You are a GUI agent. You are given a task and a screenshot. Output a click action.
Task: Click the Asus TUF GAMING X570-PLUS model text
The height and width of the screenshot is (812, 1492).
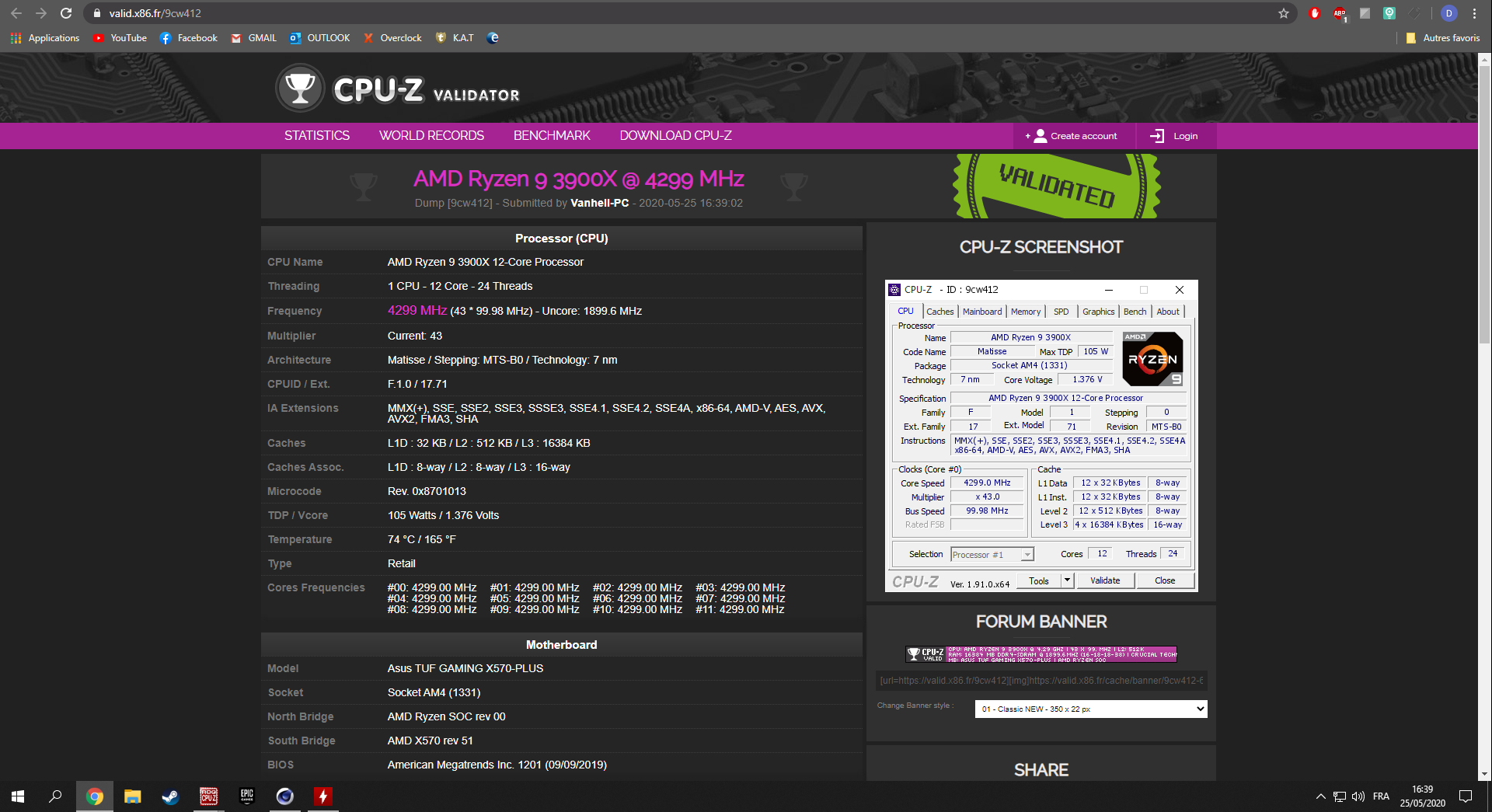tap(465, 668)
